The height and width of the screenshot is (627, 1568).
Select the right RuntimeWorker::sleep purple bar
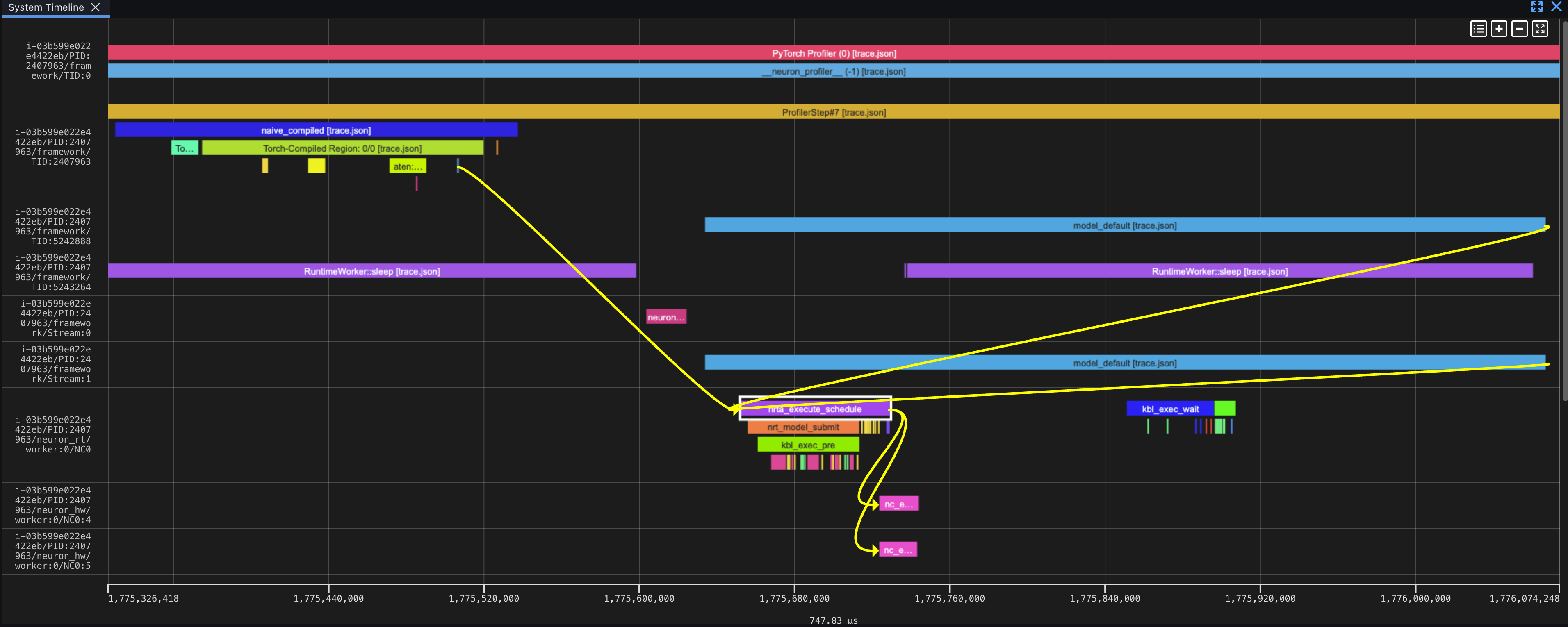(1219, 270)
